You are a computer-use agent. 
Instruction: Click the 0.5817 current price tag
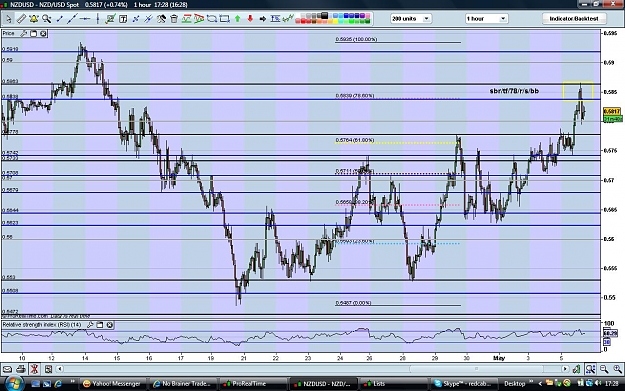click(x=611, y=112)
